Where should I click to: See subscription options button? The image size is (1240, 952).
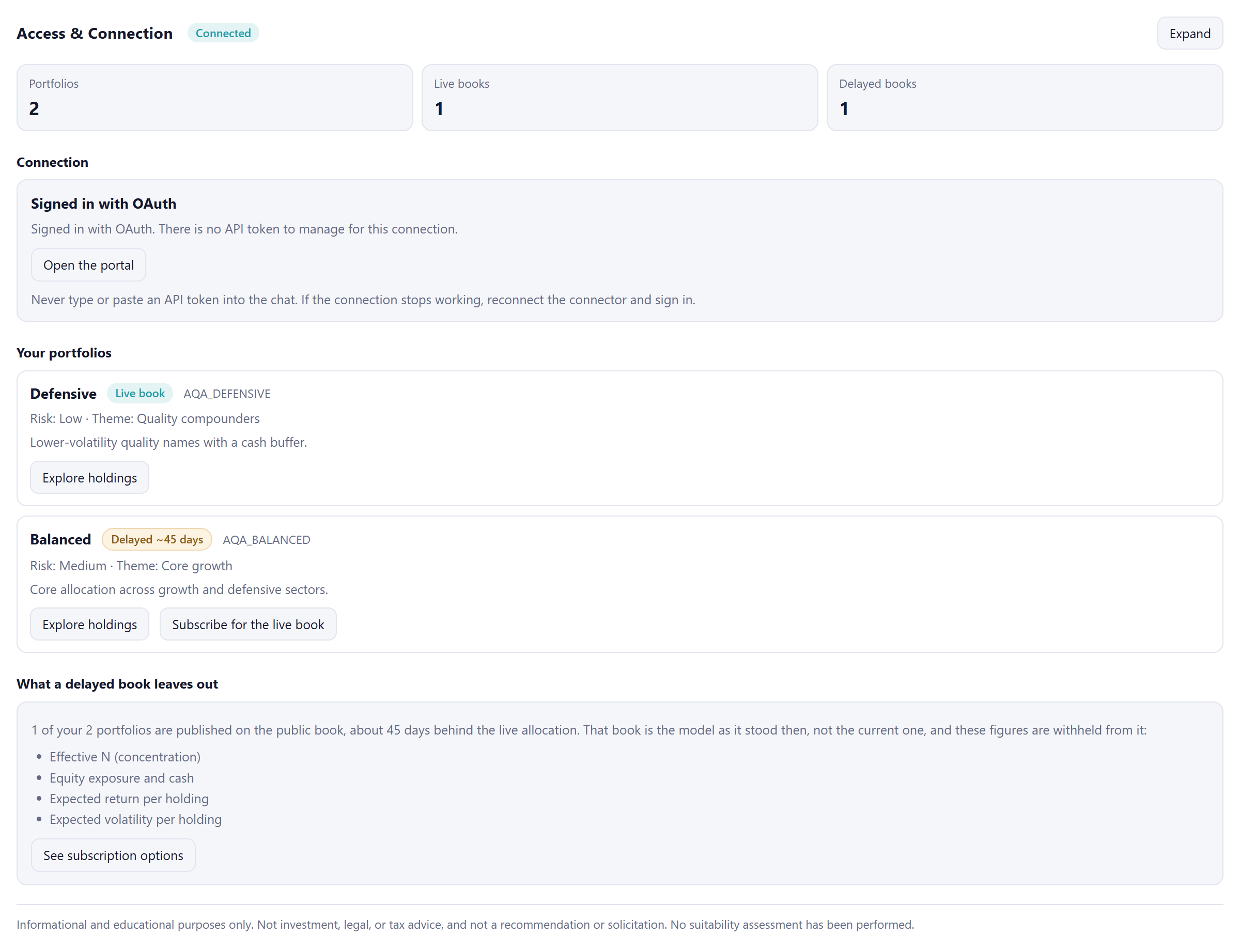coord(113,854)
